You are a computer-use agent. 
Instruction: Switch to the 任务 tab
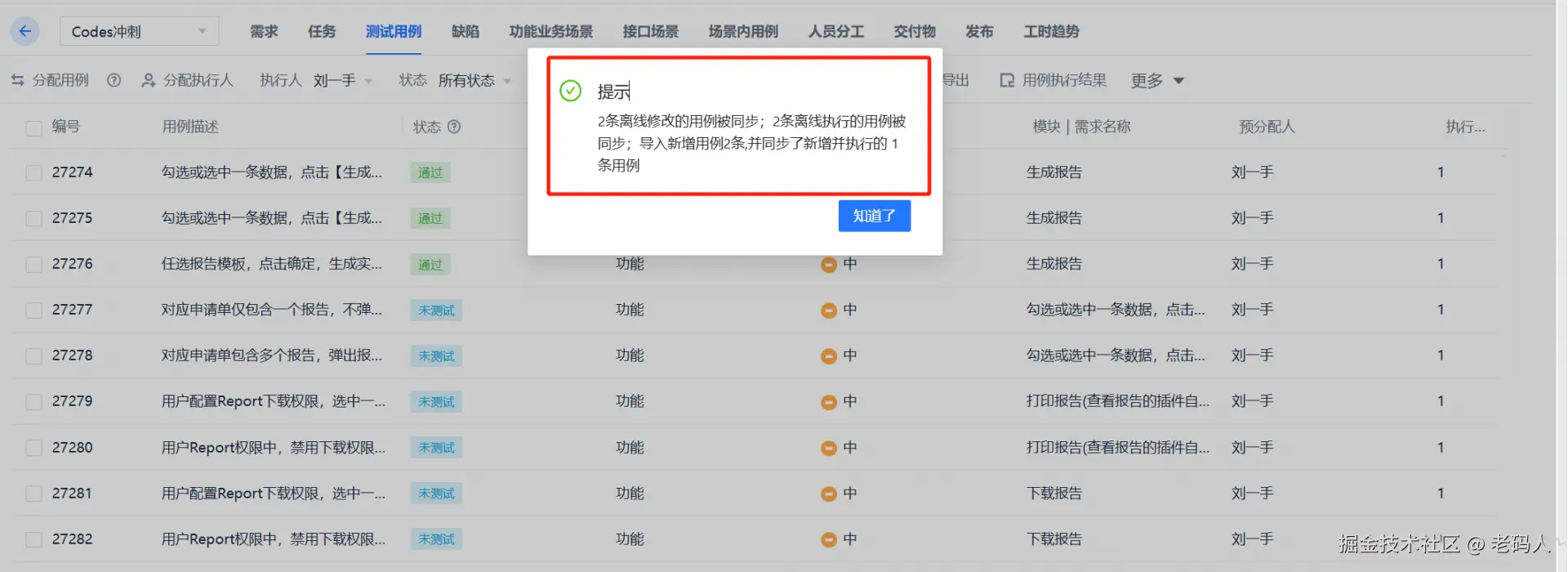coord(322,31)
